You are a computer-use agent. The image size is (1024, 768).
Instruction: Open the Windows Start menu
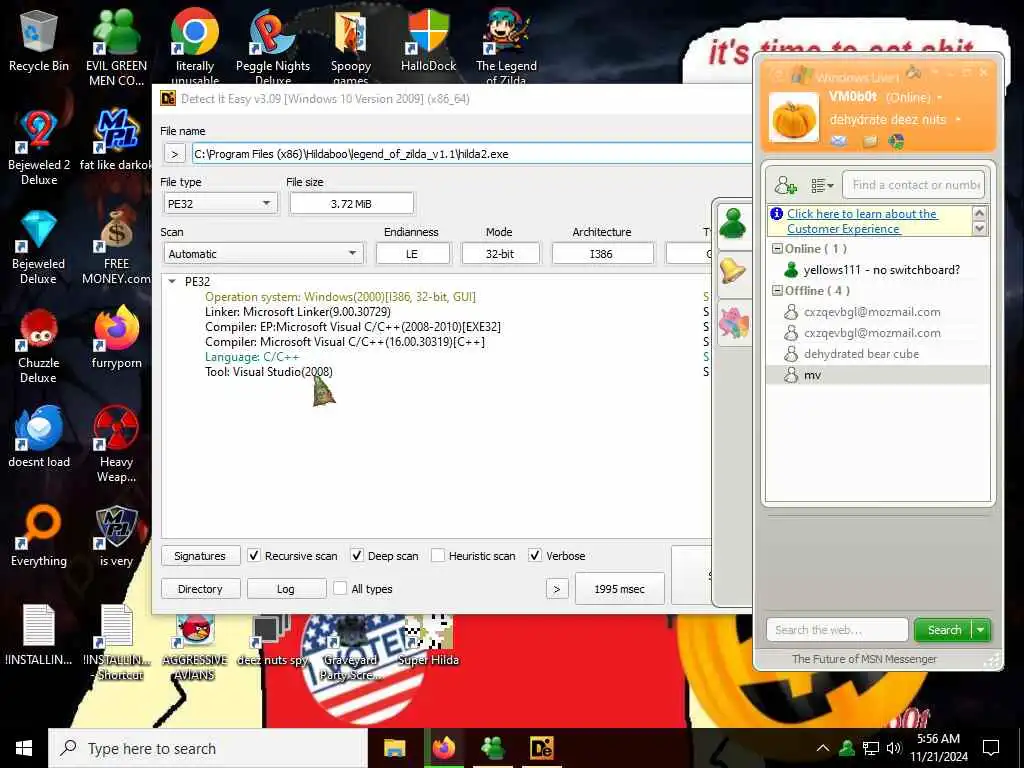(24, 748)
